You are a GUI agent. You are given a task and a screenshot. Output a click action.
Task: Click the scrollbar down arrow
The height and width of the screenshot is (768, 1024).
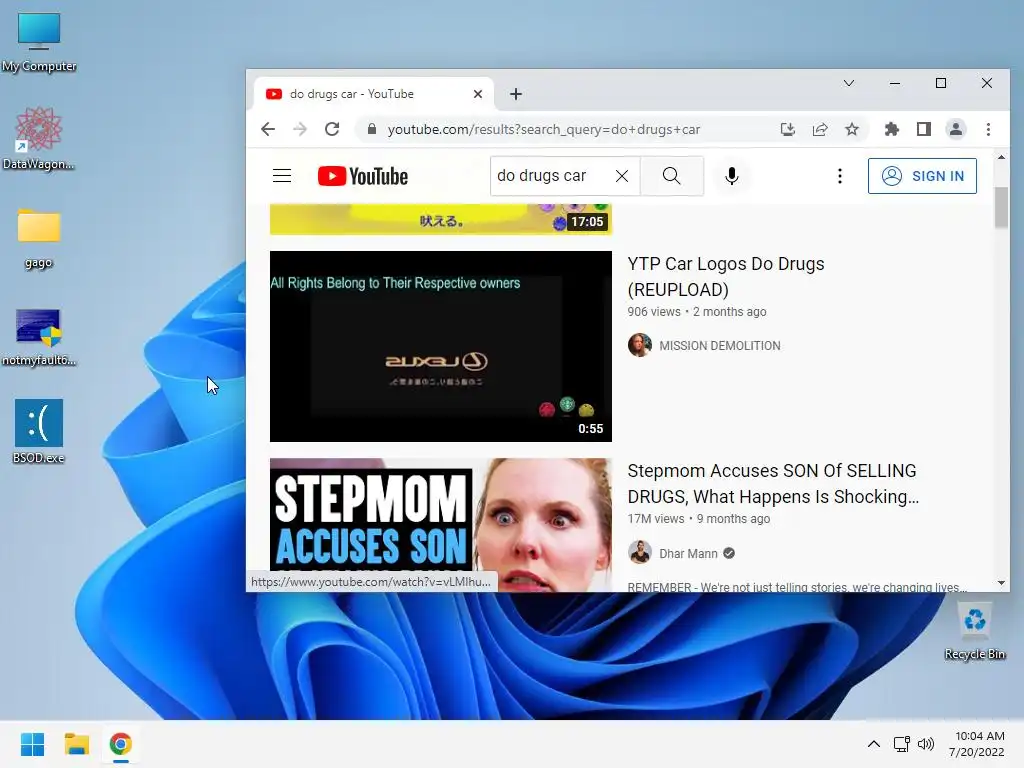click(1001, 583)
